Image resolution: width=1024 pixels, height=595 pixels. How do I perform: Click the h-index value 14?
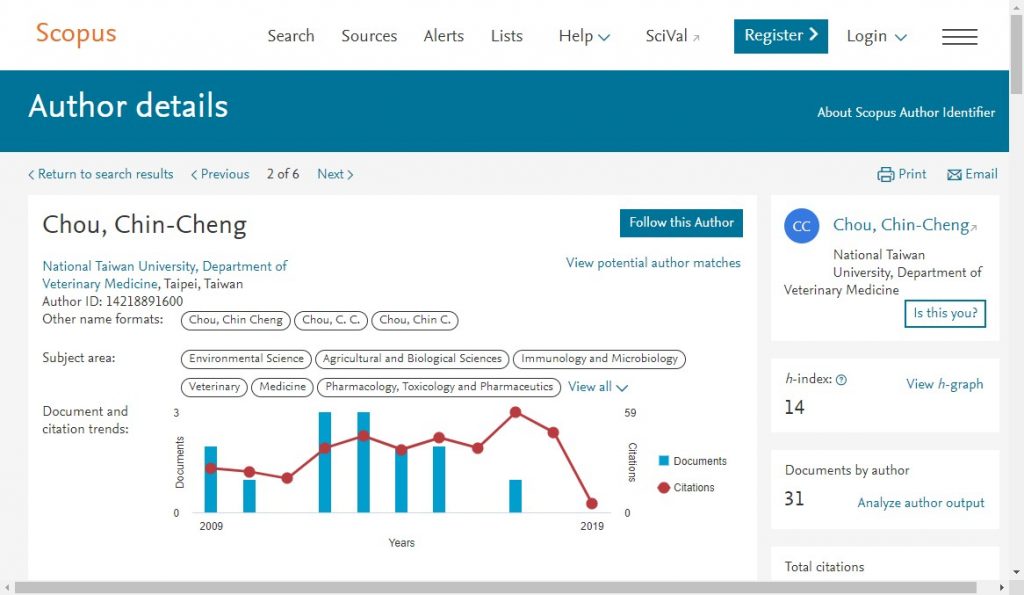794,408
